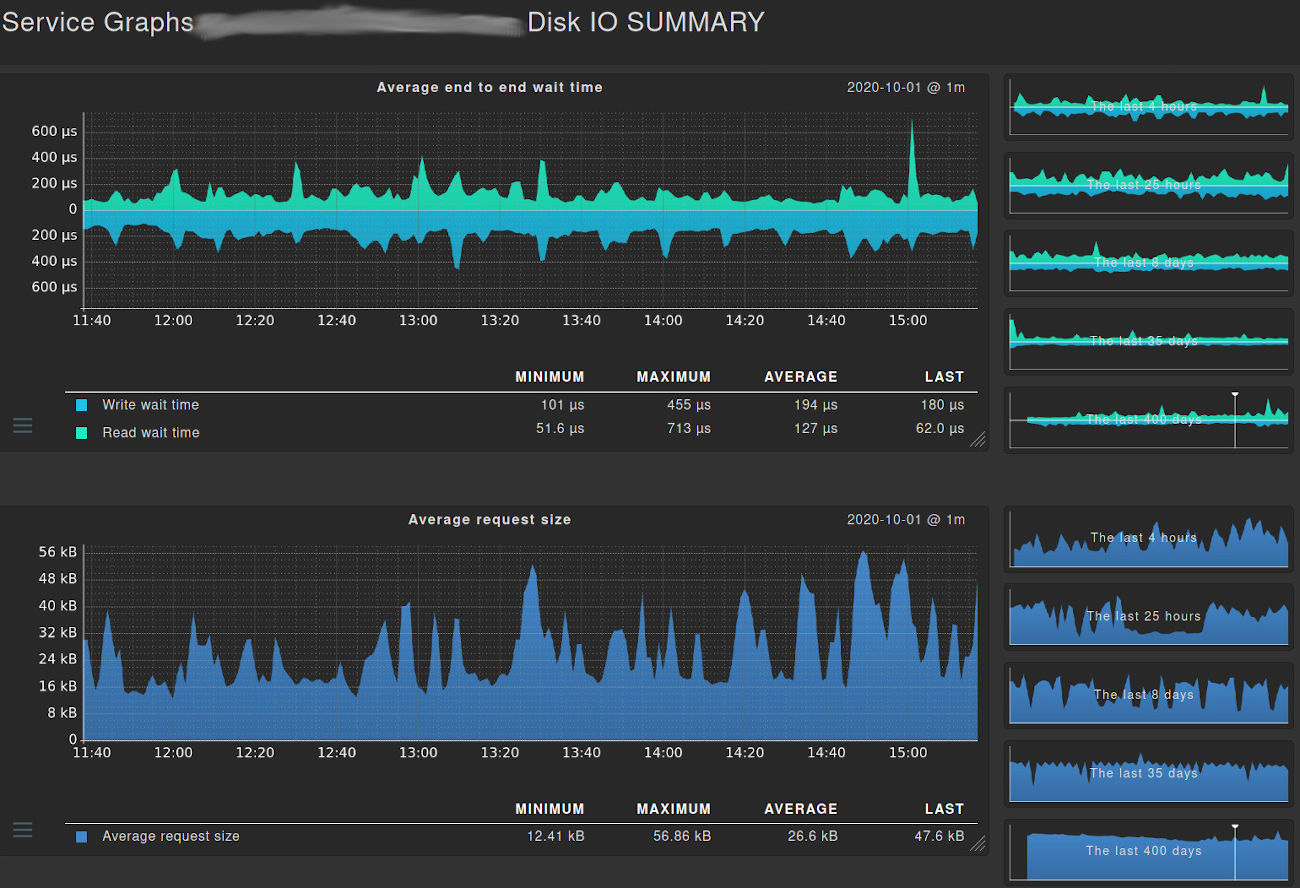Select wait time 'The last 4 hours' thumbnail
Image resolution: width=1300 pixels, height=888 pixels.
(x=1149, y=106)
